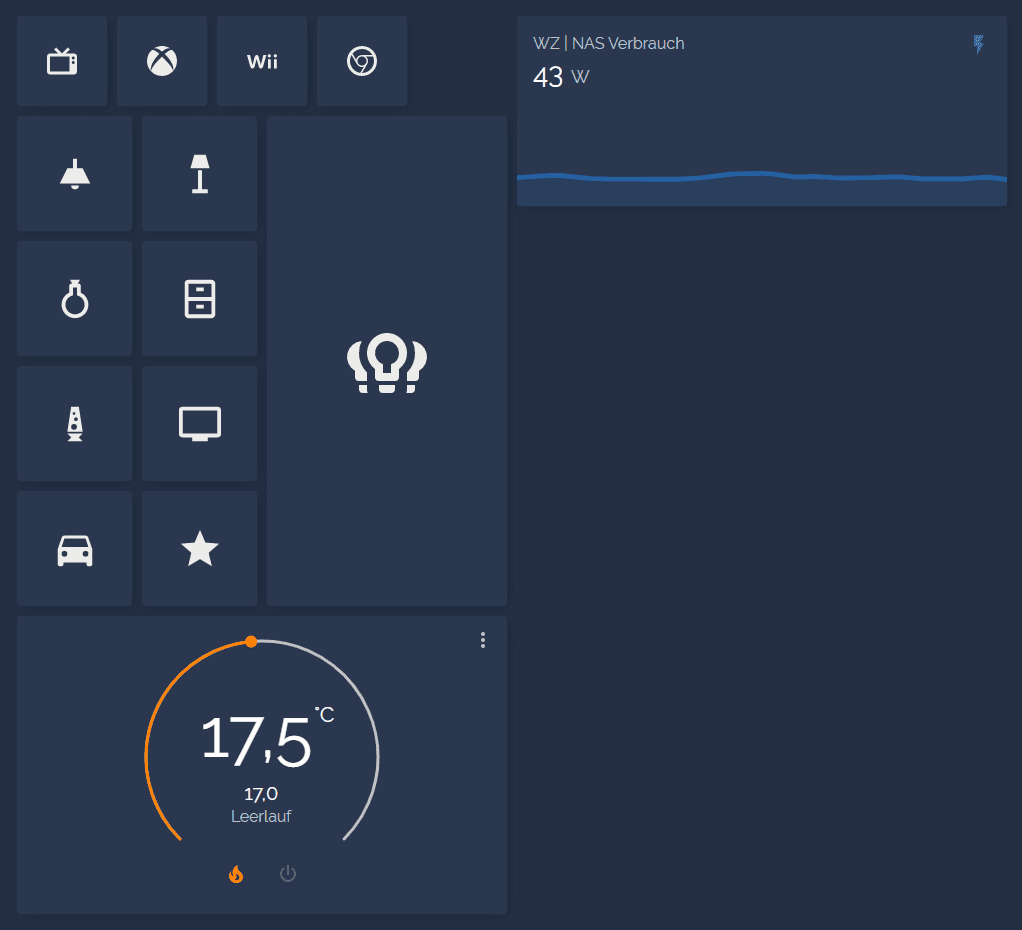Image resolution: width=1022 pixels, height=930 pixels.
Task: Click the NAS consumption history graph
Action: pos(762,189)
